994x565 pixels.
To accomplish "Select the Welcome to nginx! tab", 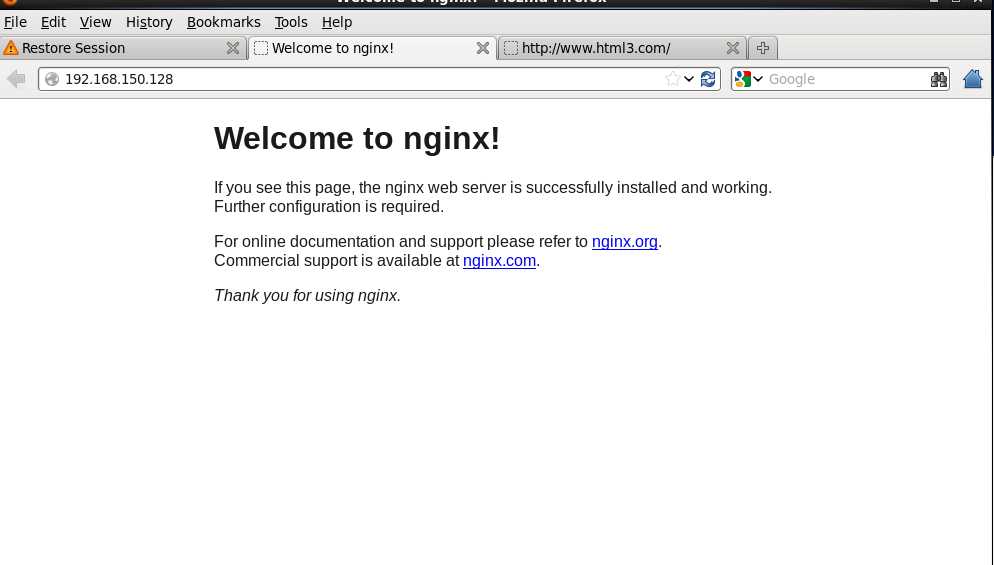I will pos(373,48).
